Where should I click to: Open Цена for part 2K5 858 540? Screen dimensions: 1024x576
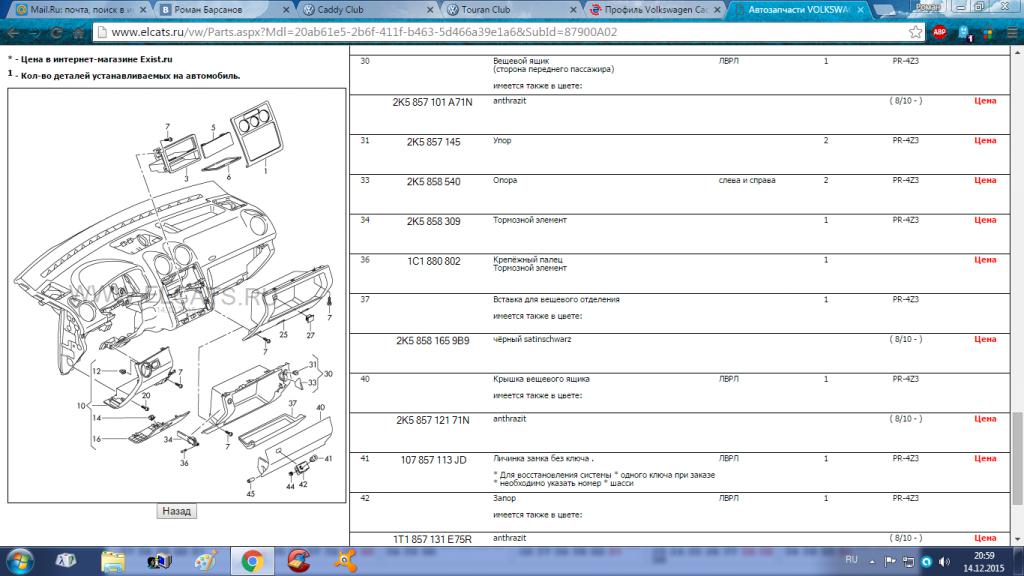[985, 181]
